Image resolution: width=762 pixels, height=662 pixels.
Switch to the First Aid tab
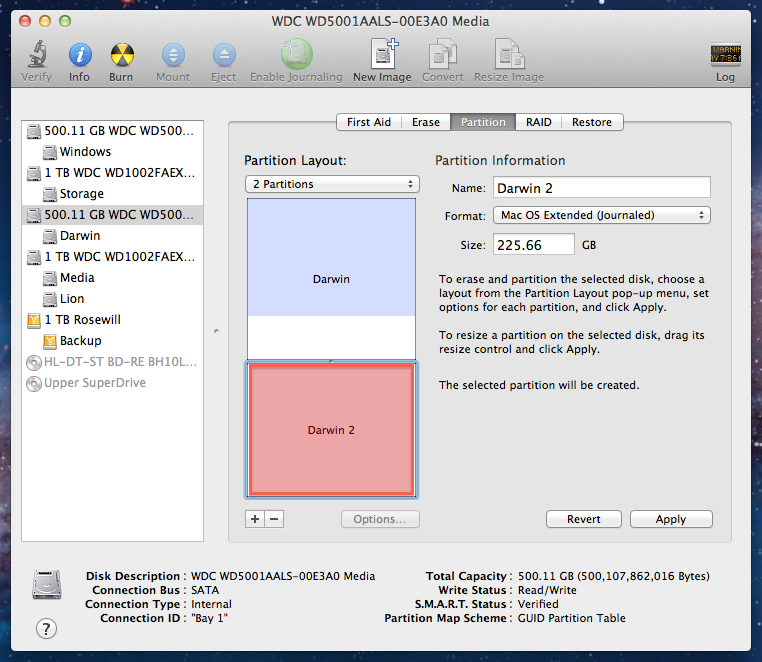point(369,122)
